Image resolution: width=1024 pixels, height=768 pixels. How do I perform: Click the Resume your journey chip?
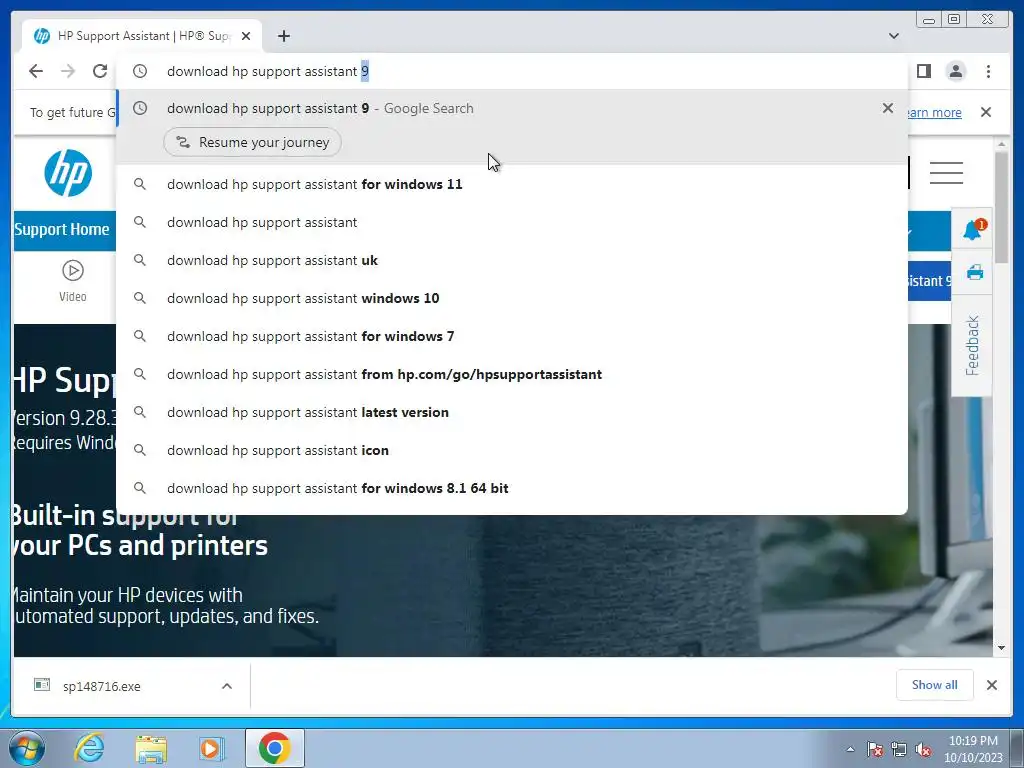click(252, 142)
